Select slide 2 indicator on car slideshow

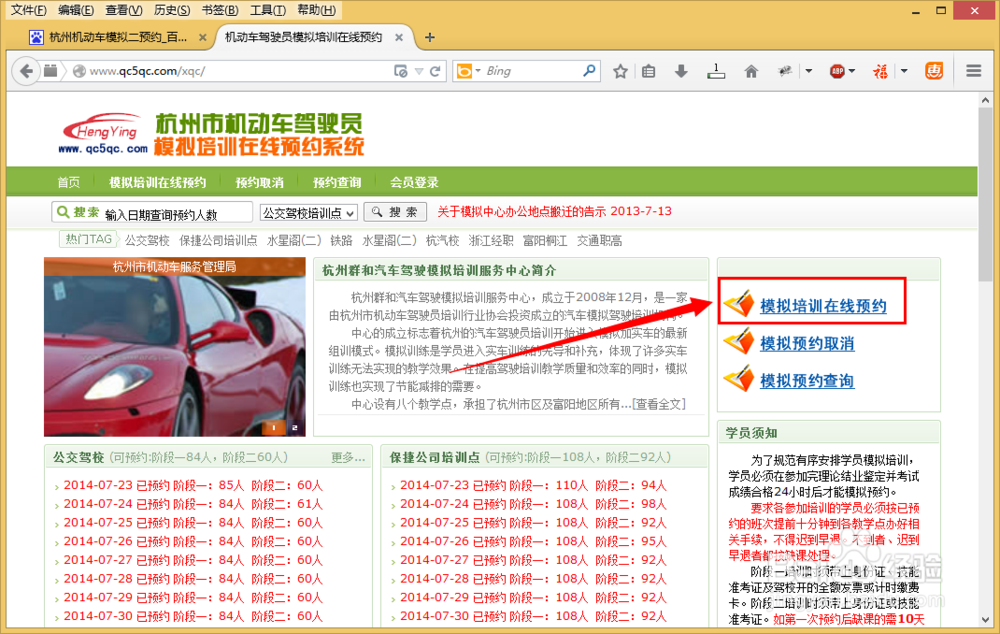click(x=295, y=427)
